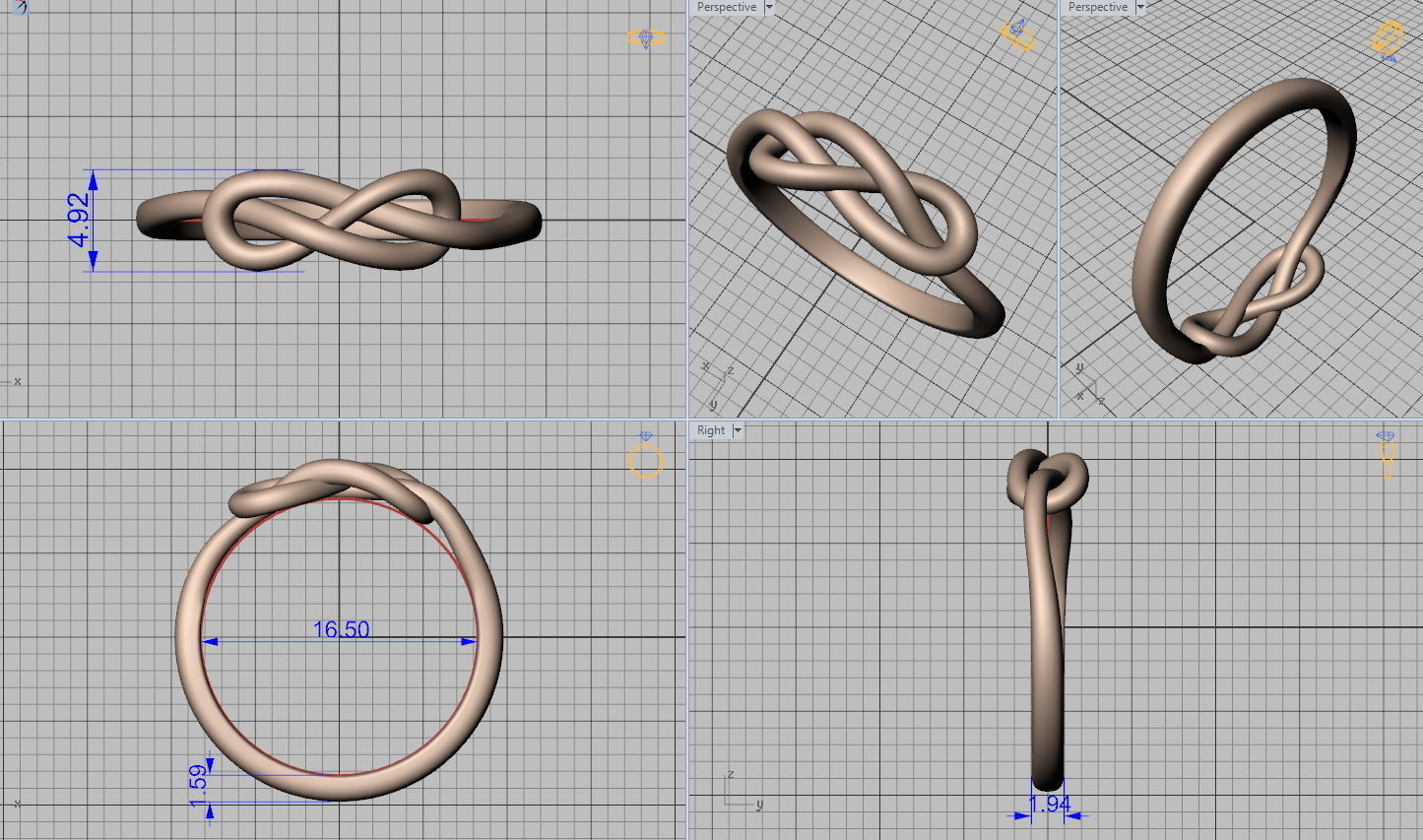This screenshot has height=840, width=1423.
Task: Open the dropdown arrow next to the Right label
Action: 738,430
